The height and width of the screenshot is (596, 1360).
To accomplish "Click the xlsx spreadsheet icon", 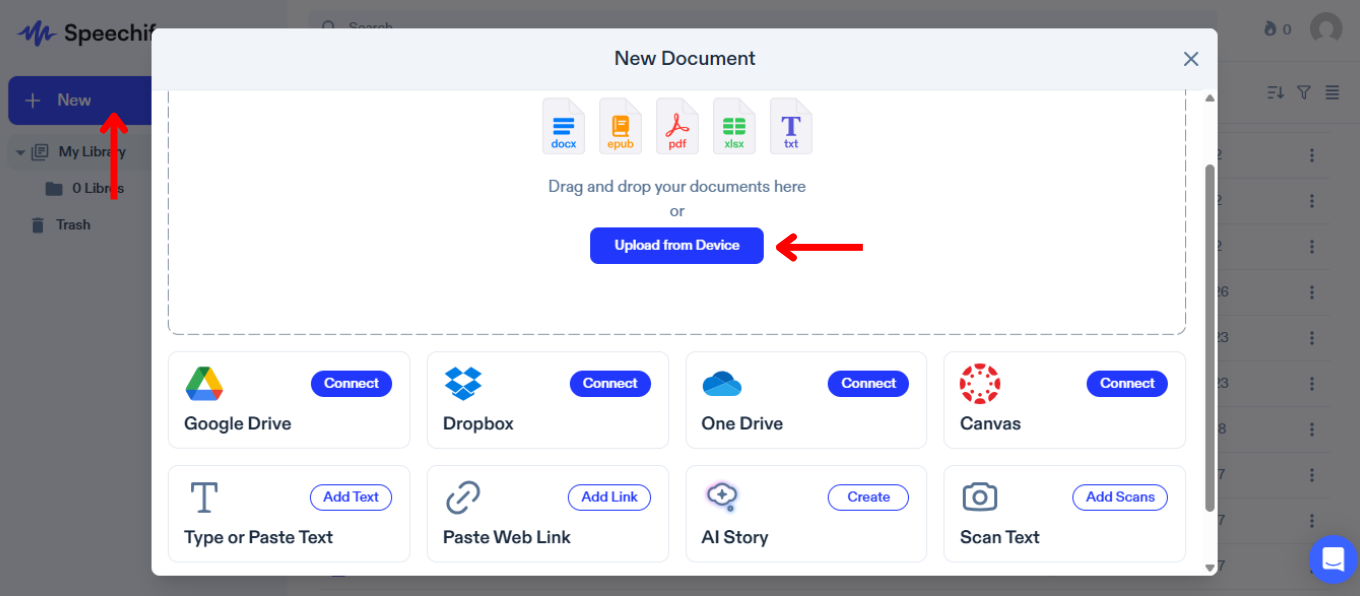I will (734, 125).
